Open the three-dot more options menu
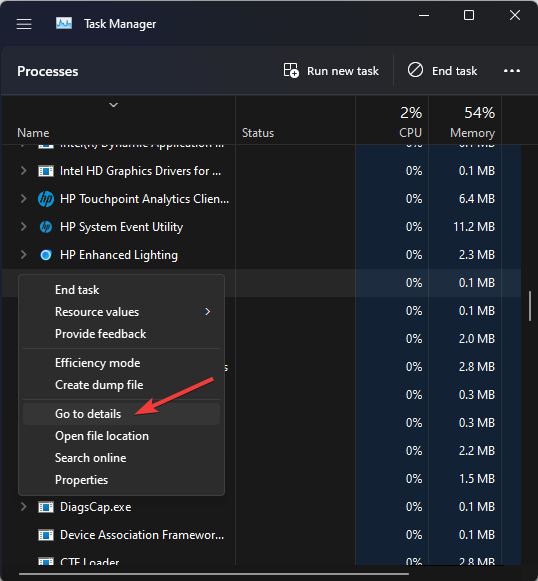This screenshot has height=581, width=538. click(512, 70)
